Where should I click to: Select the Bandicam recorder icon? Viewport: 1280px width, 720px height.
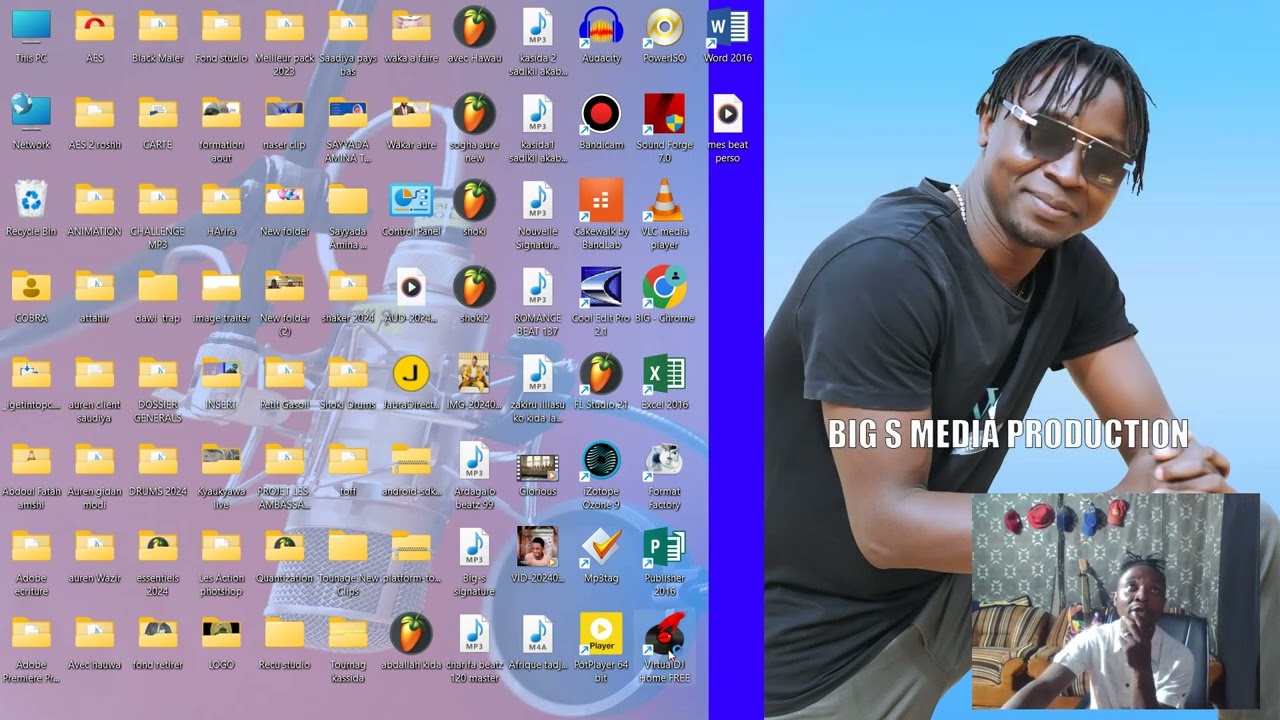pyautogui.click(x=601, y=114)
